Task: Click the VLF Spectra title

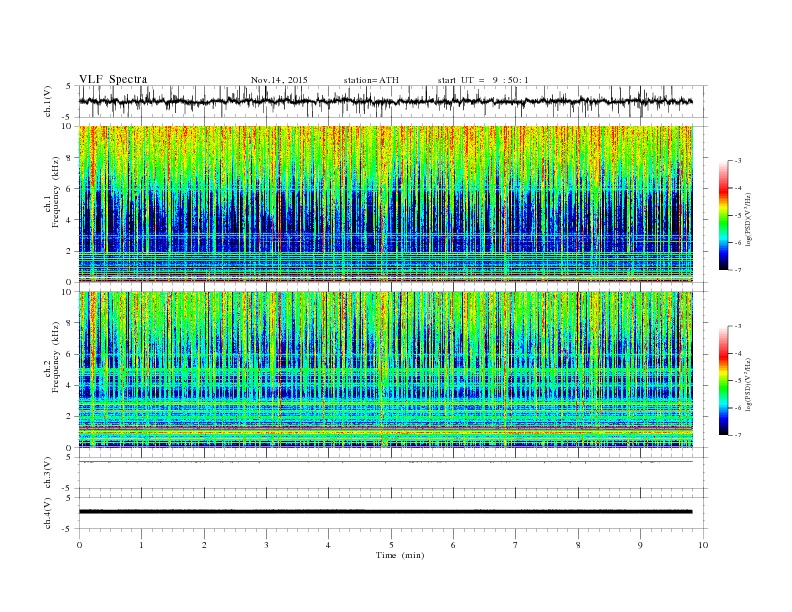Action: 113,79
